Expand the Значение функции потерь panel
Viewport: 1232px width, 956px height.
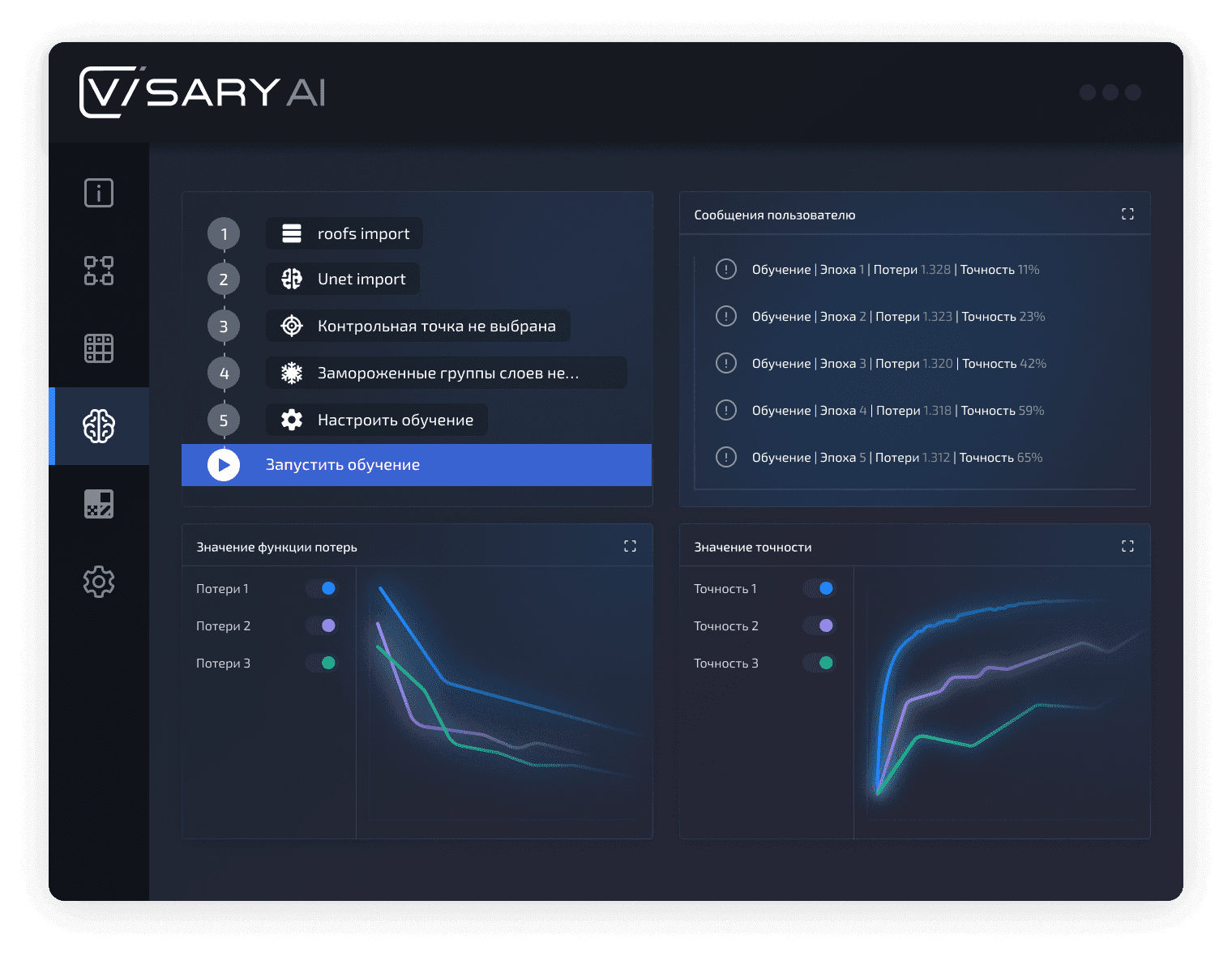[630, 546]
